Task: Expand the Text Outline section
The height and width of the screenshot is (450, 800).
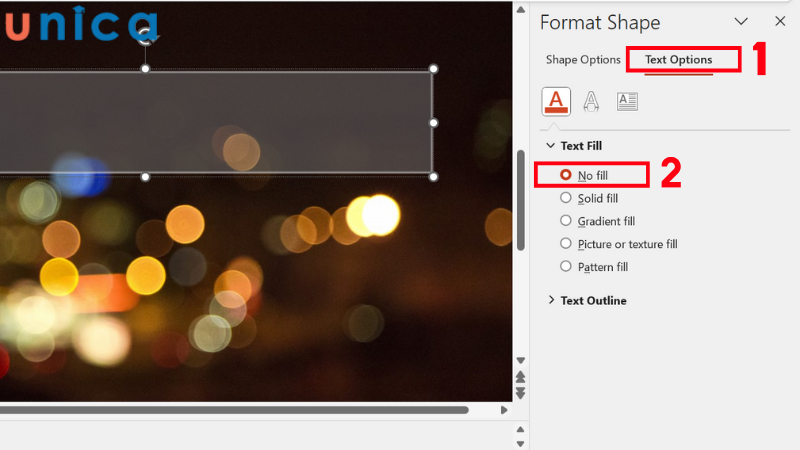Action: 550,300
